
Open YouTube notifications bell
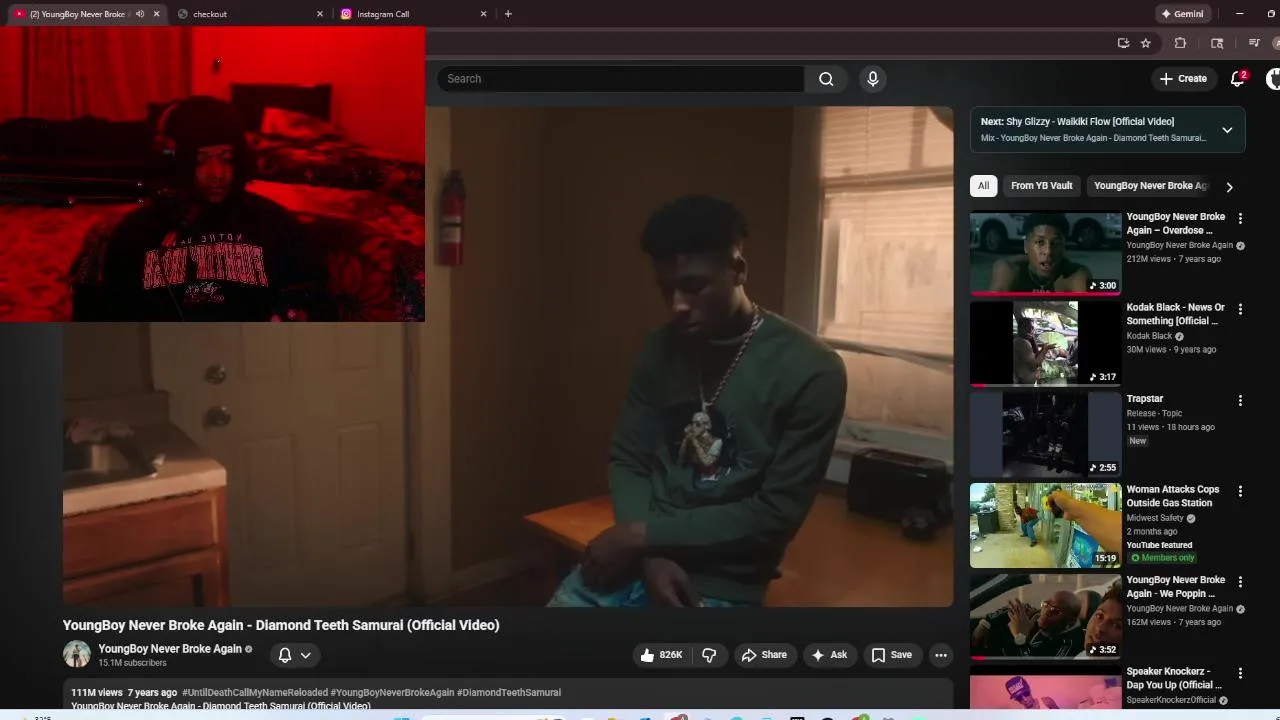click(x=1237, y=78)
